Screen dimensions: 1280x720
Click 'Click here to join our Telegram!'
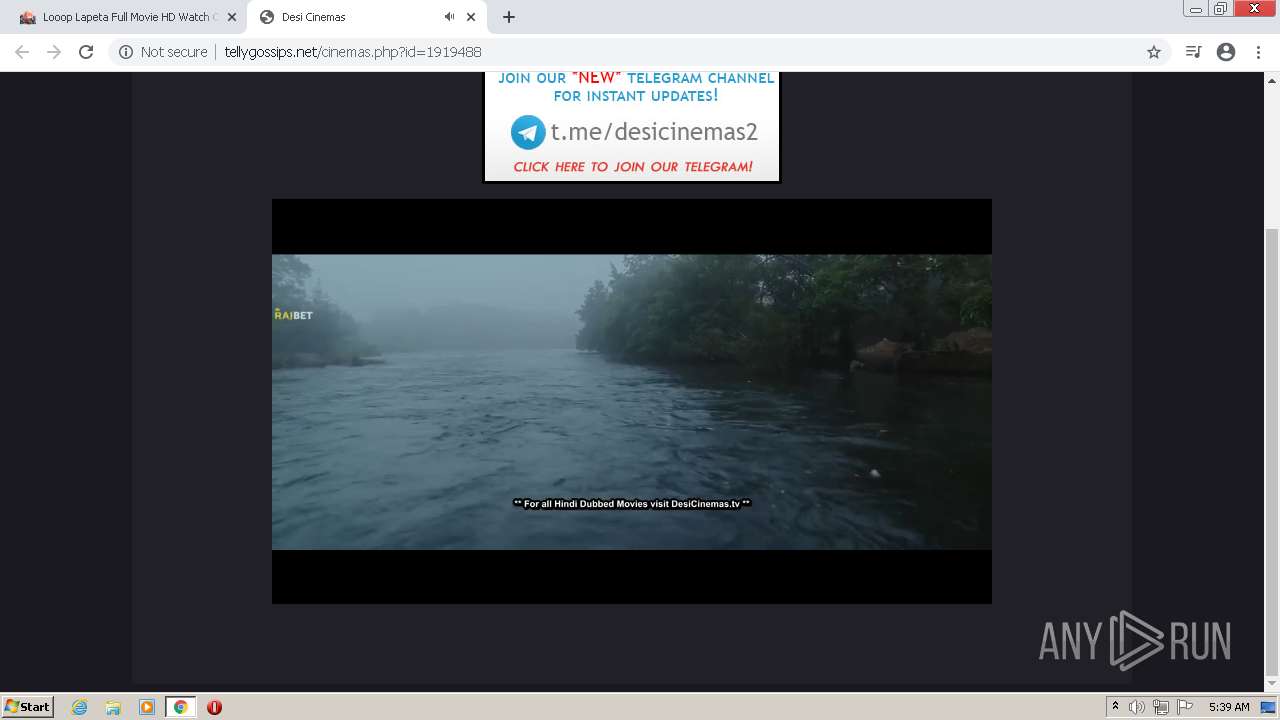tap(633, 167)
